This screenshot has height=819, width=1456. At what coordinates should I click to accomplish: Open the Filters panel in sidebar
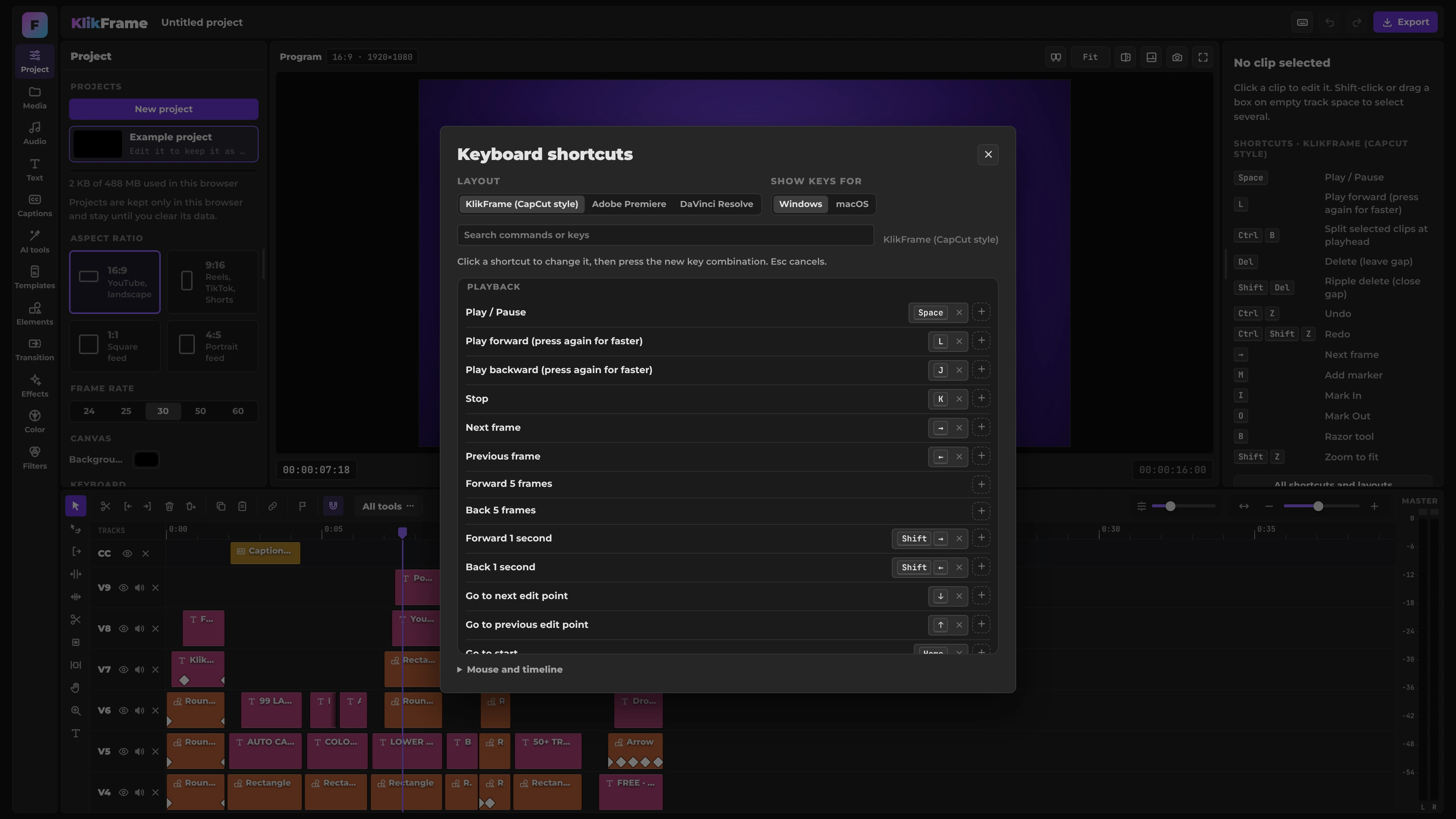(x=35, y=458)
